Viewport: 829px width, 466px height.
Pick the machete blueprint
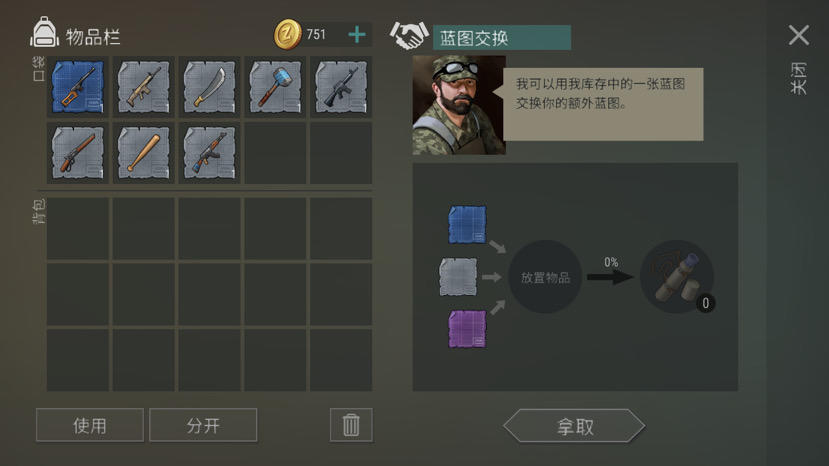(209, 87)
